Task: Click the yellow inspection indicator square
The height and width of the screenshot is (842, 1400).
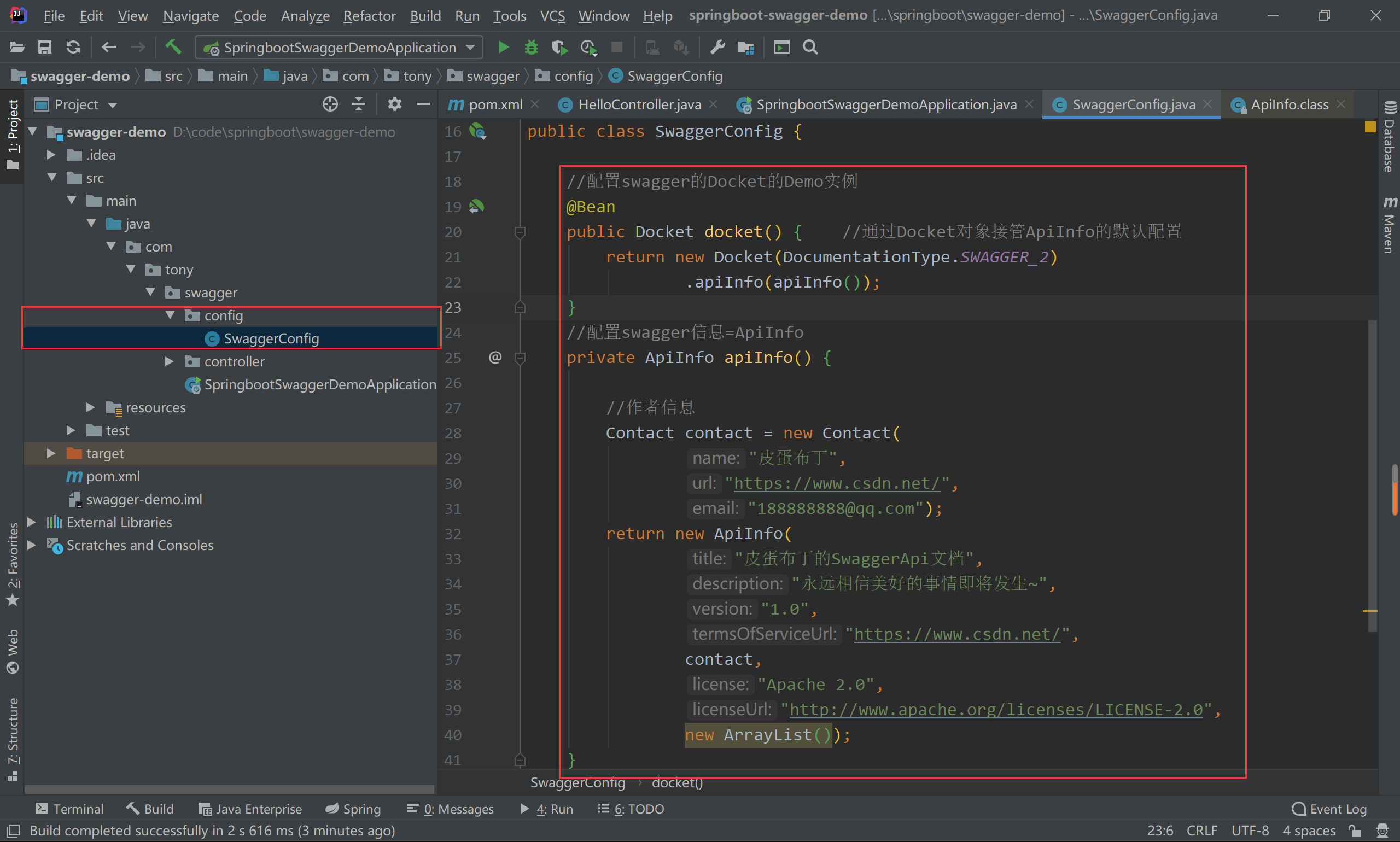Action: click(x=1370, y=126)
